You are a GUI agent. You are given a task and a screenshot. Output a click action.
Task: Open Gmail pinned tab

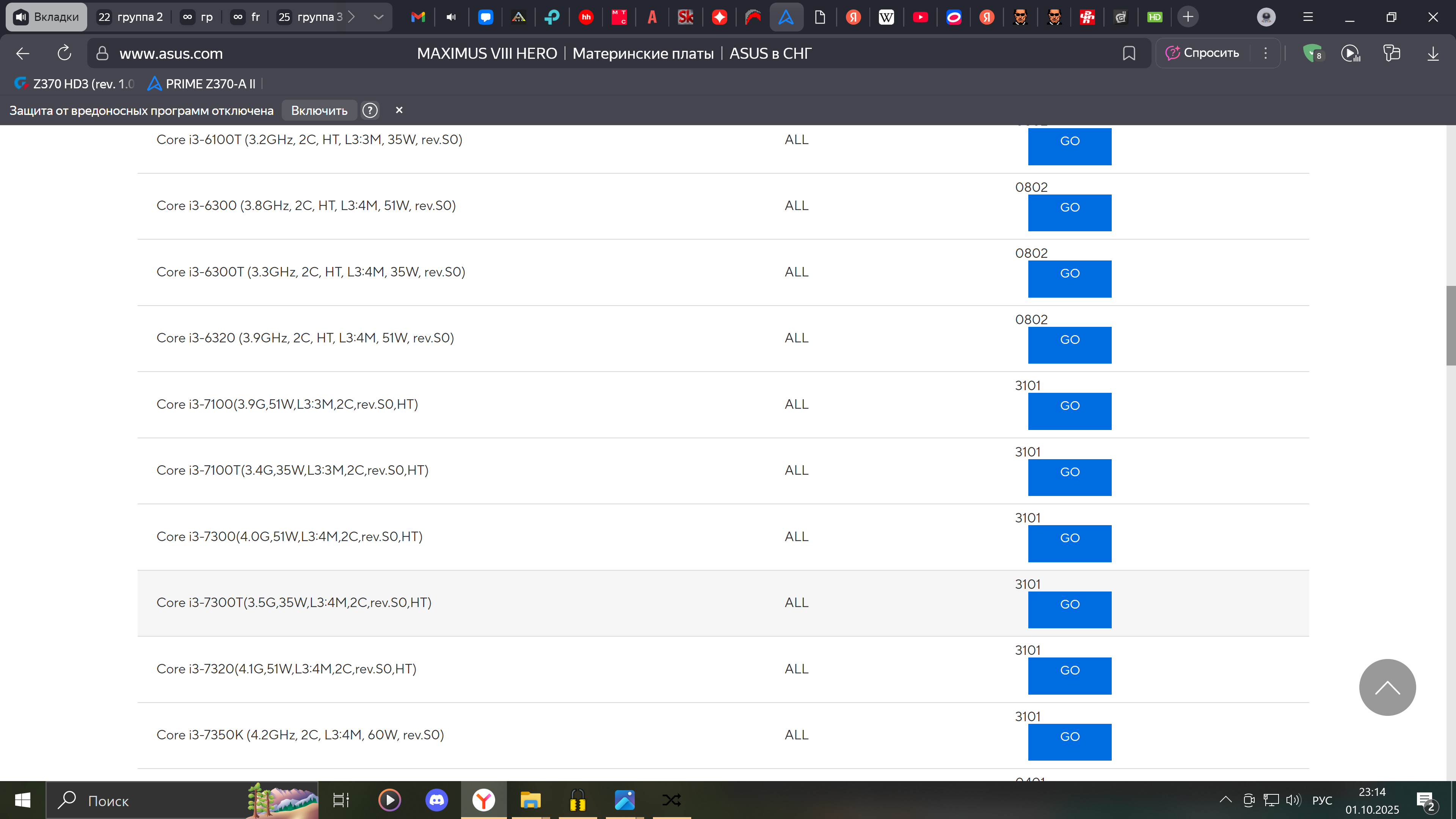coord(418,17)
